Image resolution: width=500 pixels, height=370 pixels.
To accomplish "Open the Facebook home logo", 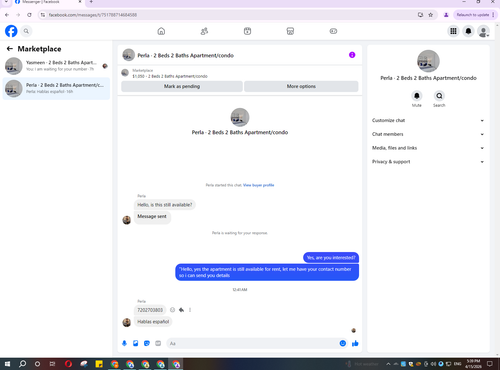I will point(11,31).
